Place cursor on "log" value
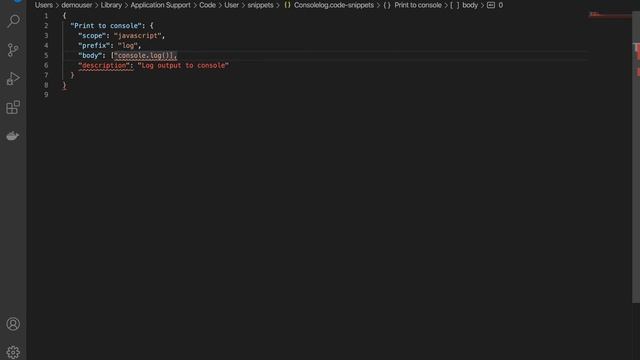 [x=128, y=46]
